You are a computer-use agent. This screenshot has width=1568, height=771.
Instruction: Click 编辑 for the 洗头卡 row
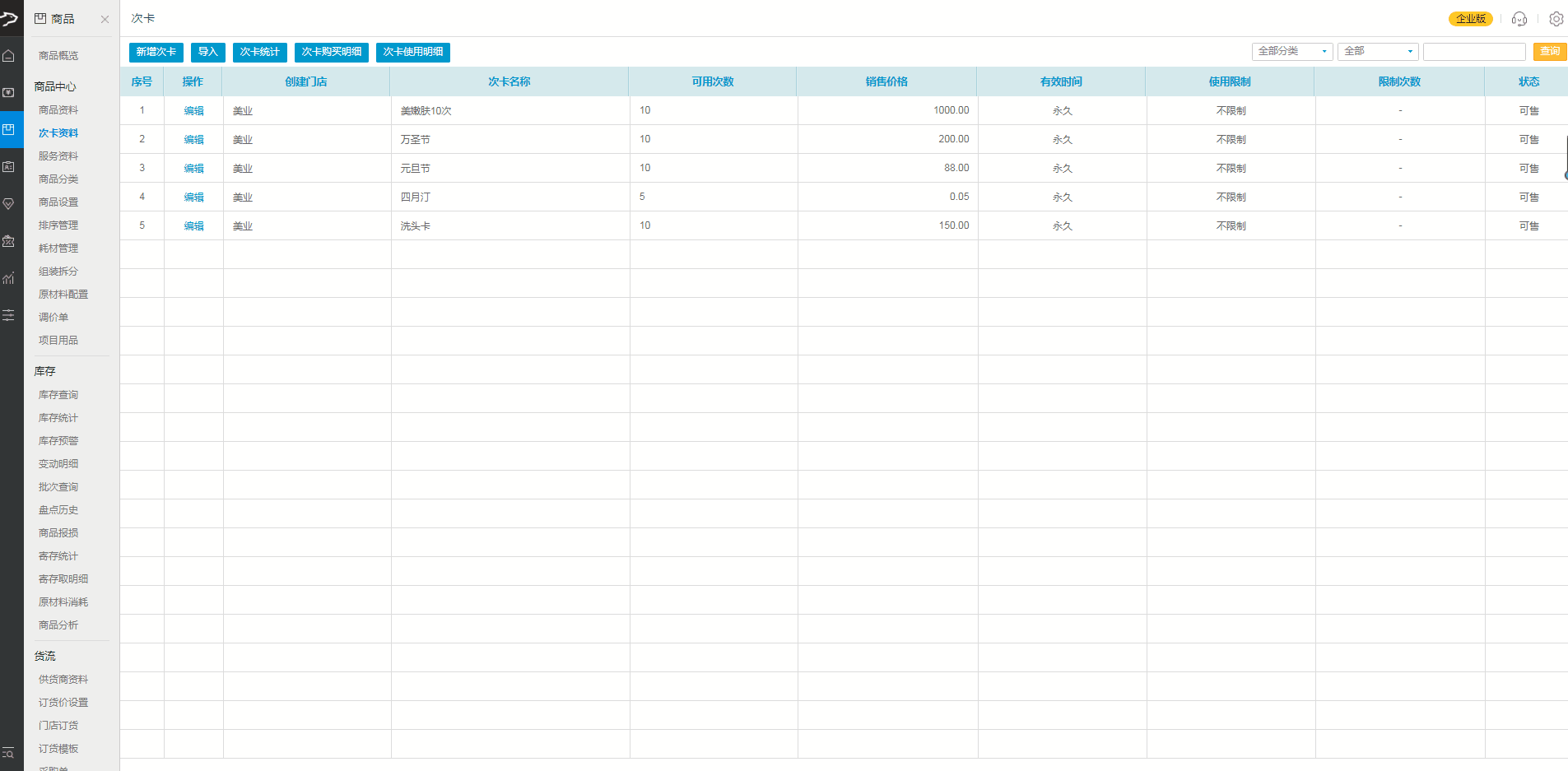194,226
